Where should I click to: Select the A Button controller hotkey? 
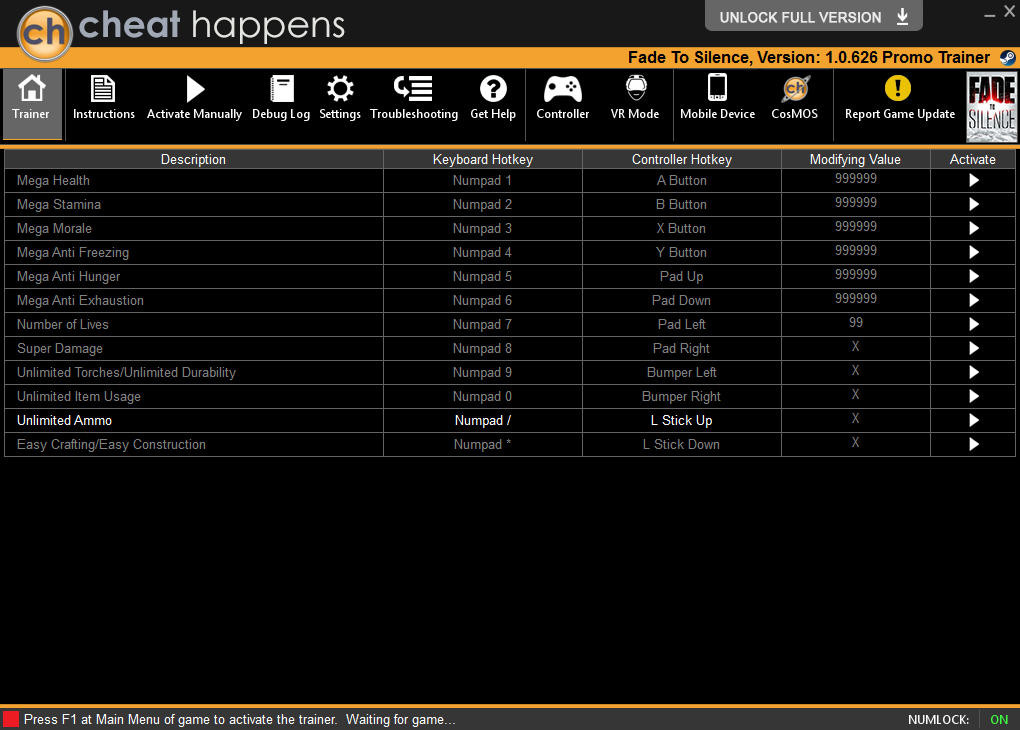tap(682, 181)
